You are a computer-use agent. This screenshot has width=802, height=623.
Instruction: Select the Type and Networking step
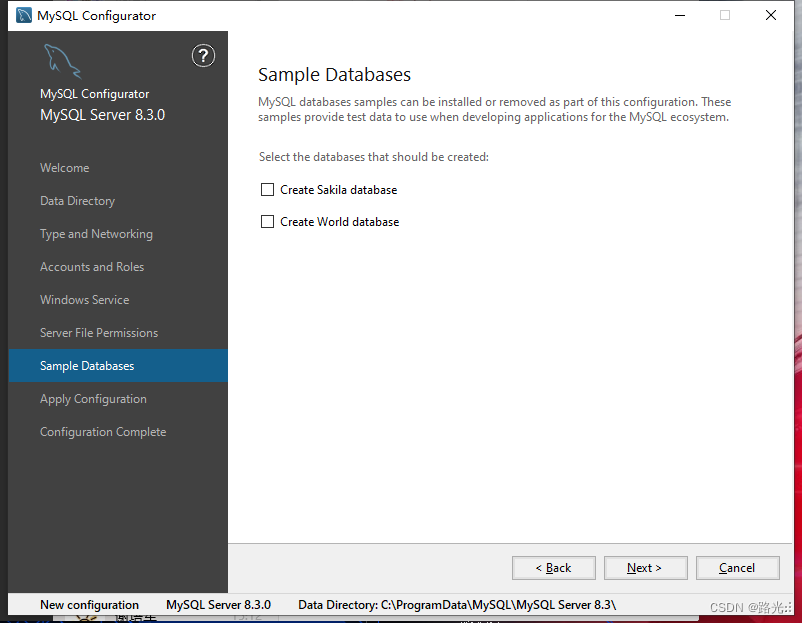(x=96, y=233)
